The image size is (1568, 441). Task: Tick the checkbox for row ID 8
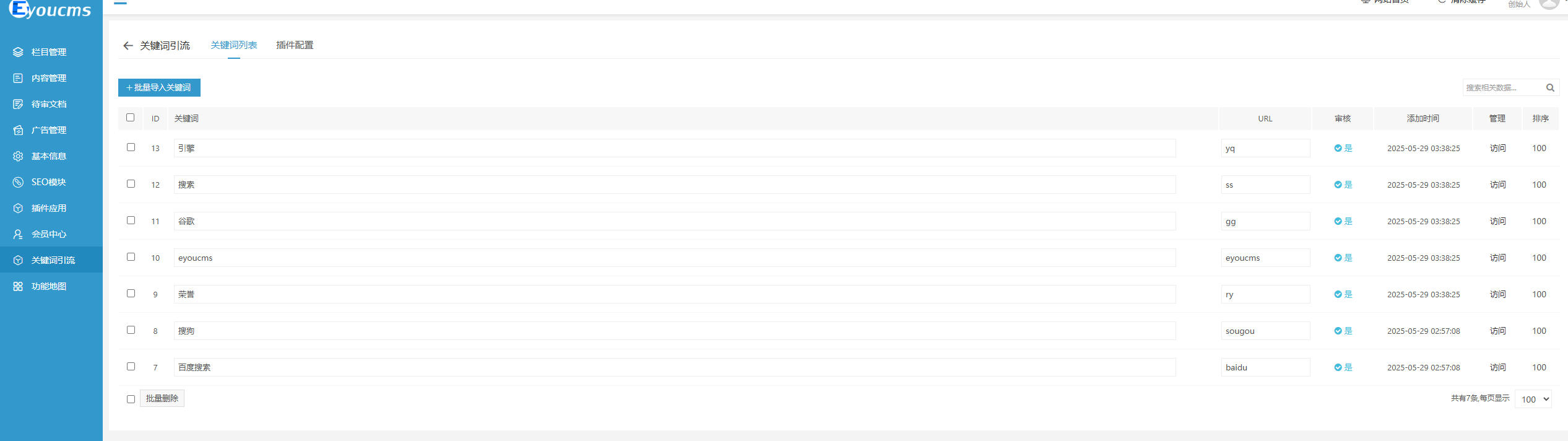(x=131, y=330)
